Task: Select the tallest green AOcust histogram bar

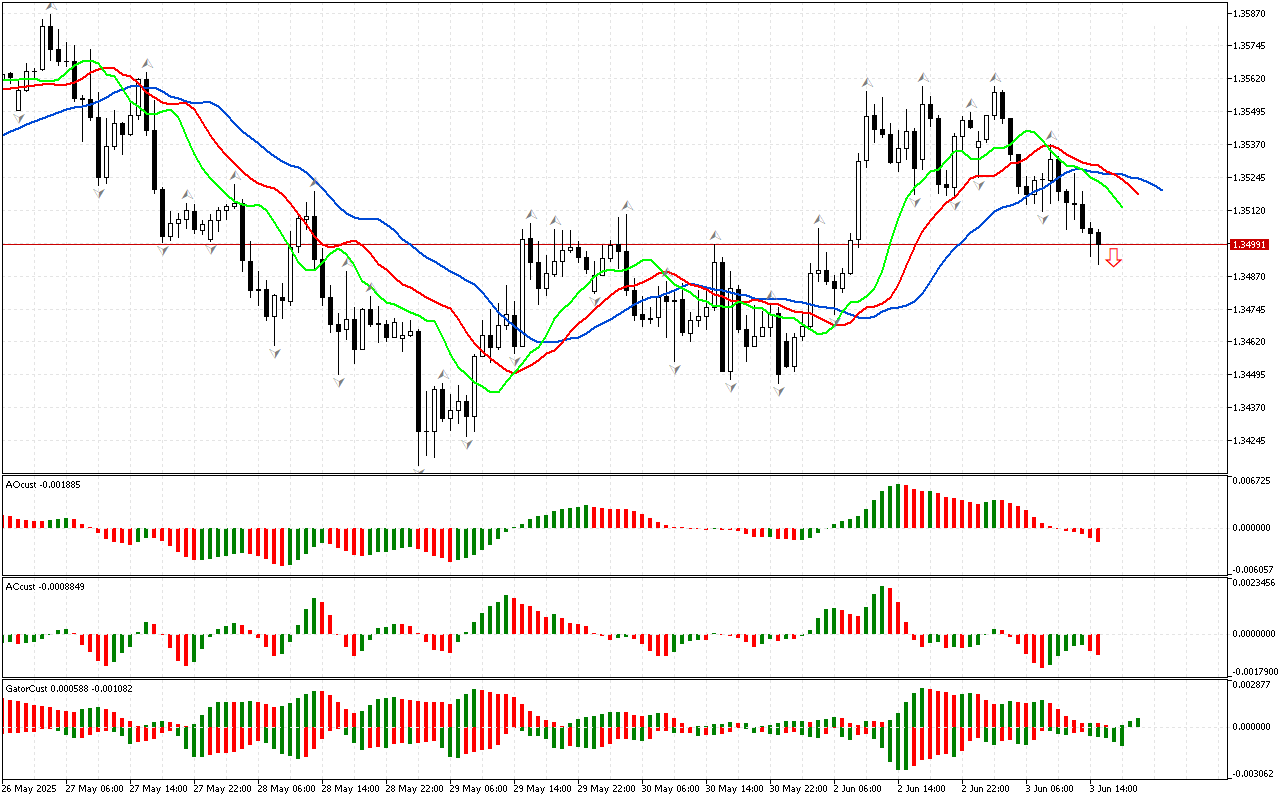Action: pyautogui.click(x=898, y=506)
